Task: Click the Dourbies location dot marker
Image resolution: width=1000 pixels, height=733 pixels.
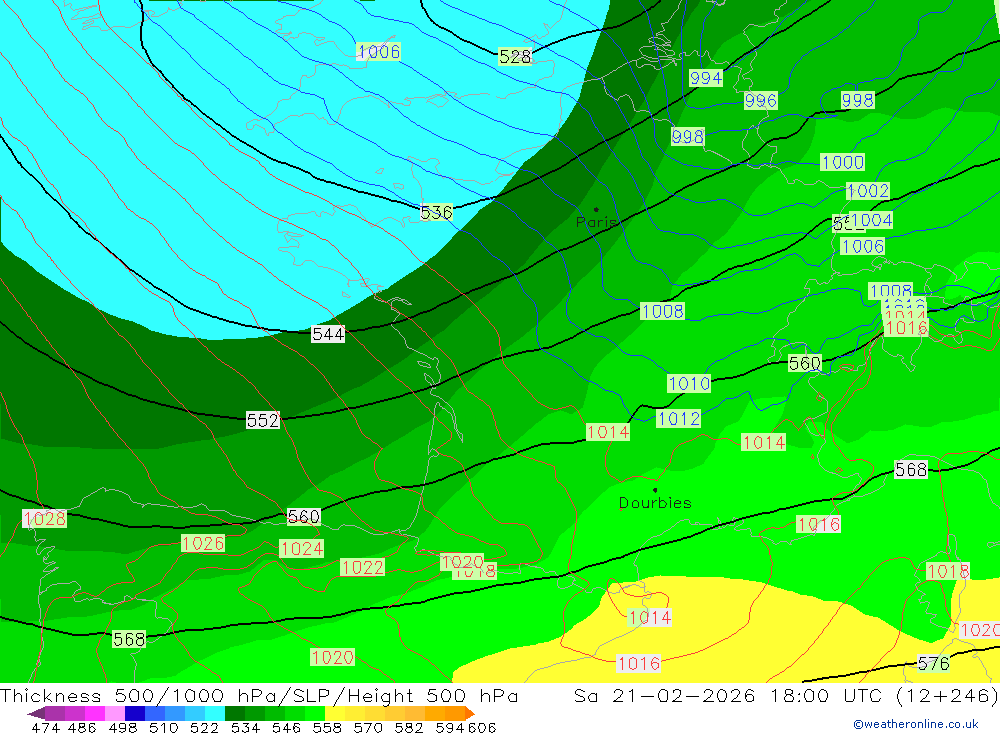Action: (655, 490)
